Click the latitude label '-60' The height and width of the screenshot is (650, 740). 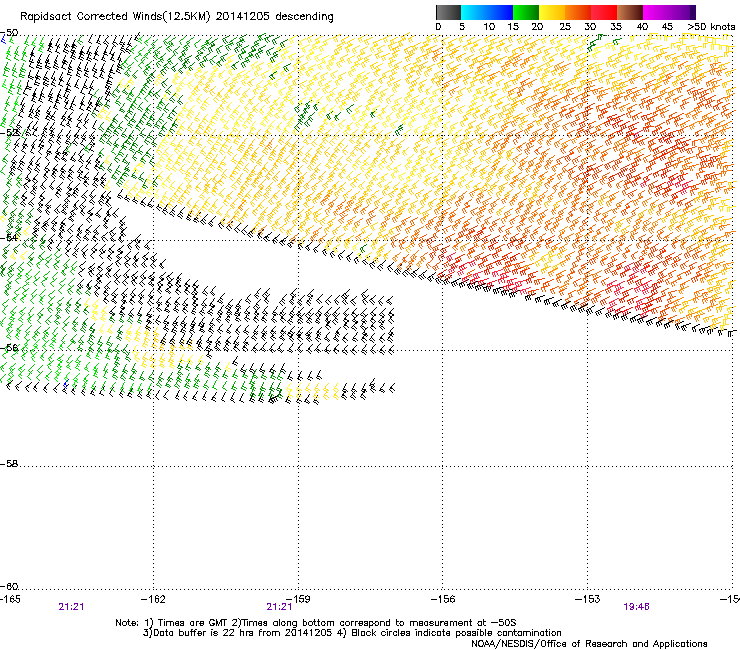[x=9, y=587]
